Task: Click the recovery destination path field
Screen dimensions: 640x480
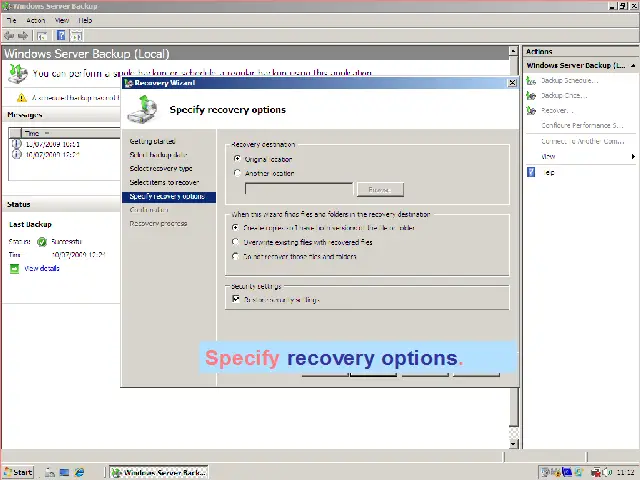Action: (299, 189)
